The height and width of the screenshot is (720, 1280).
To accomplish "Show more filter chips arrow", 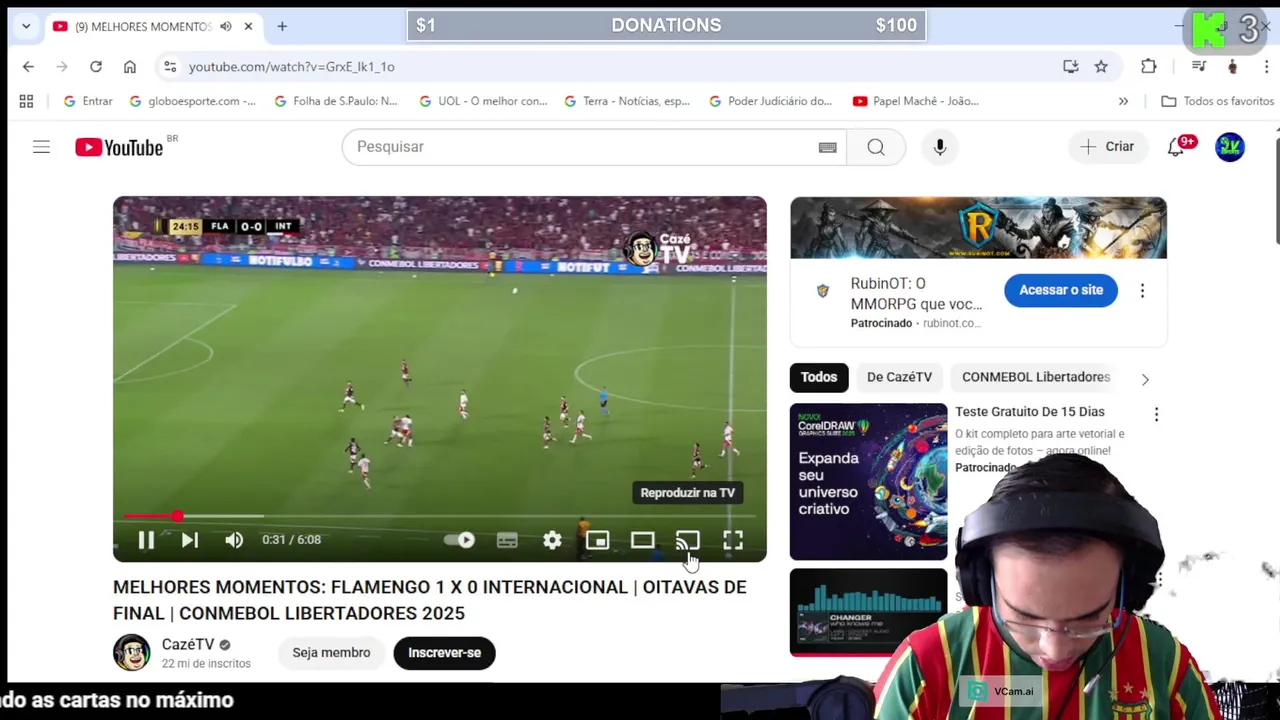I will tap(1145, 379).
